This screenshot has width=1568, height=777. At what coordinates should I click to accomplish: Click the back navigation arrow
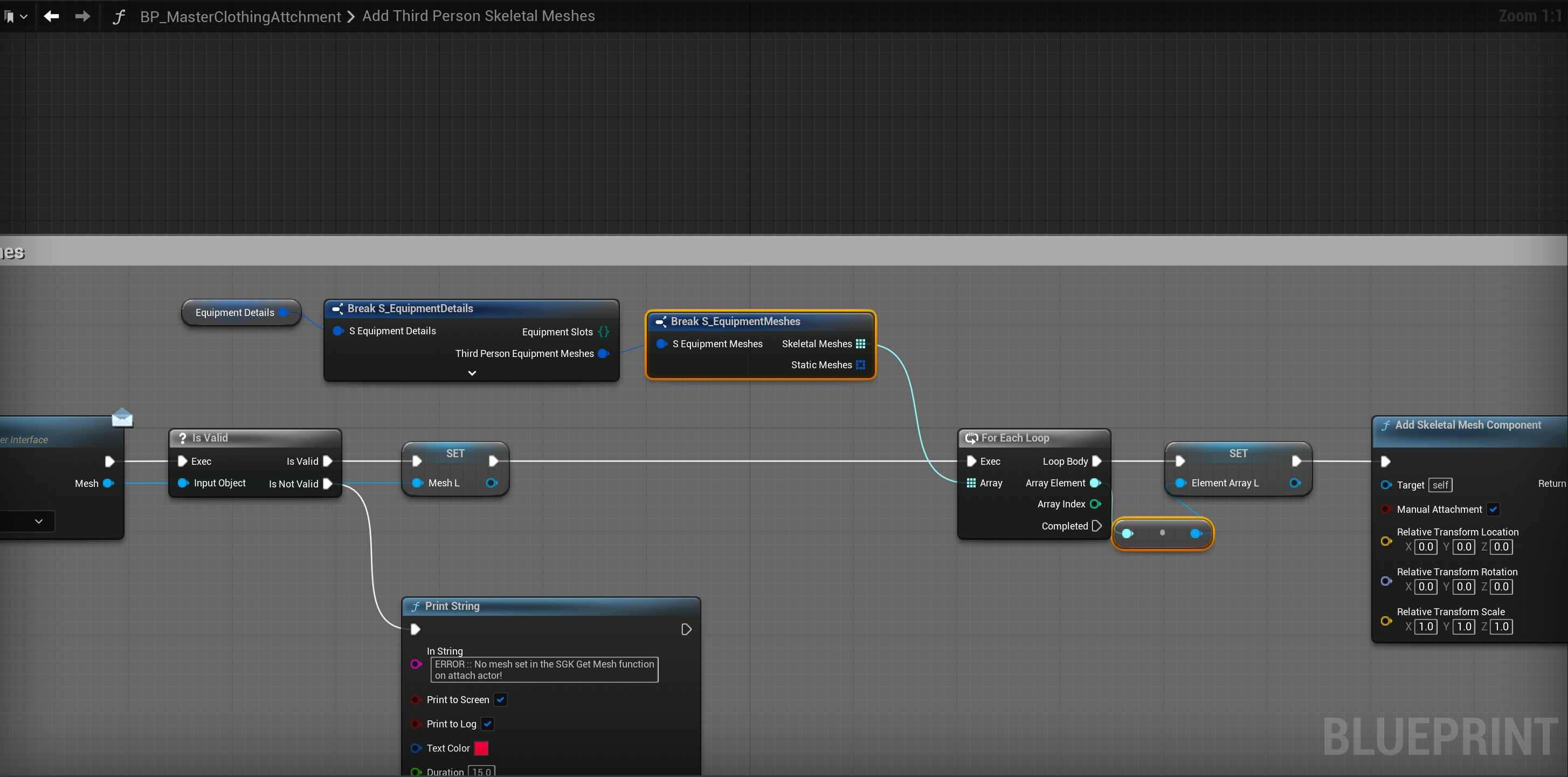click(52, 16)
